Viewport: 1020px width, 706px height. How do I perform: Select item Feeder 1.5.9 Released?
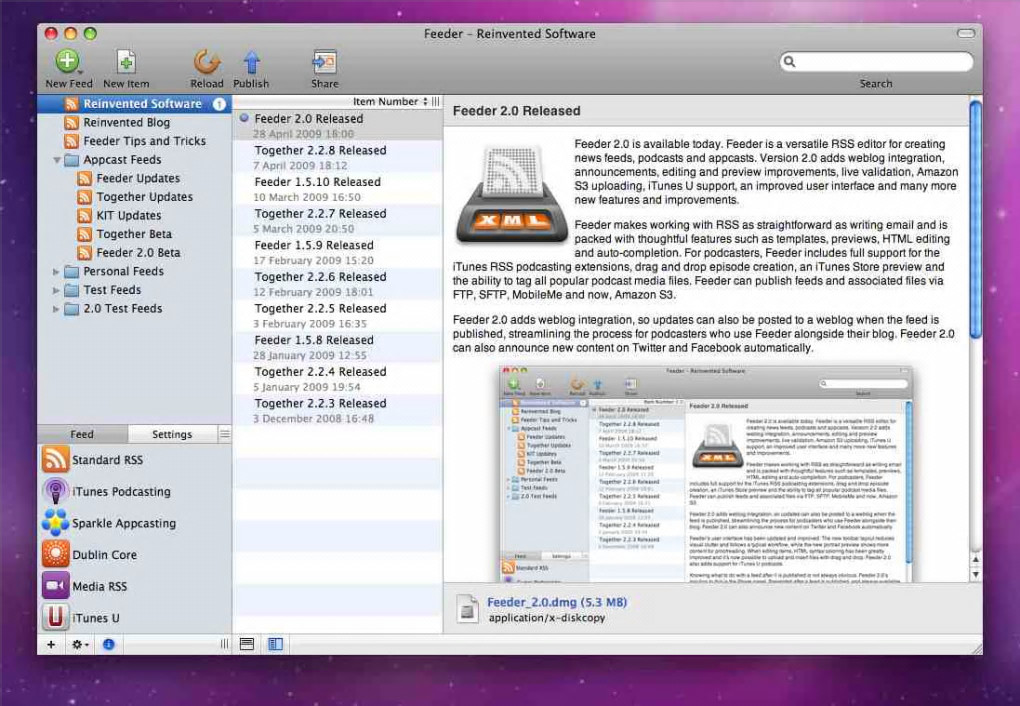coord(337,252)
